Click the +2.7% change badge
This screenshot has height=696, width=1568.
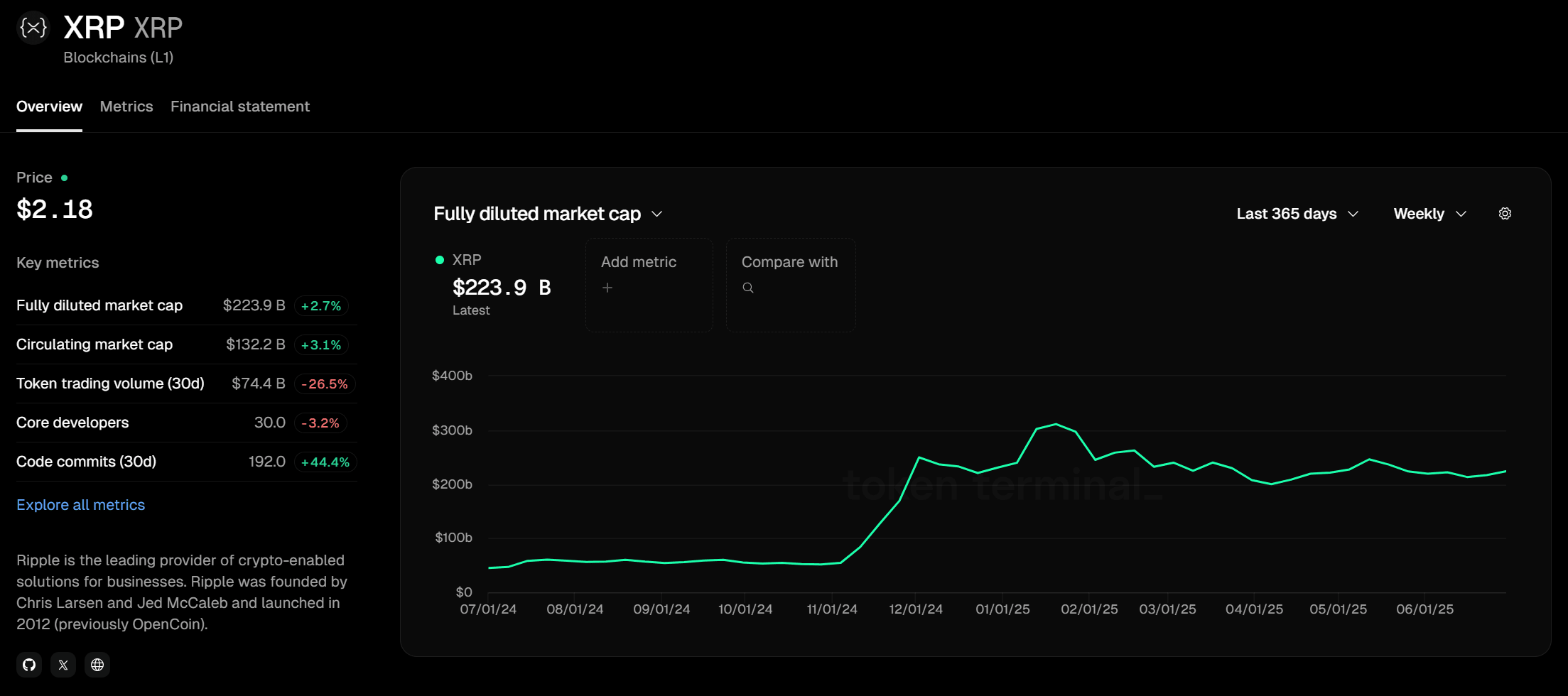321,306
